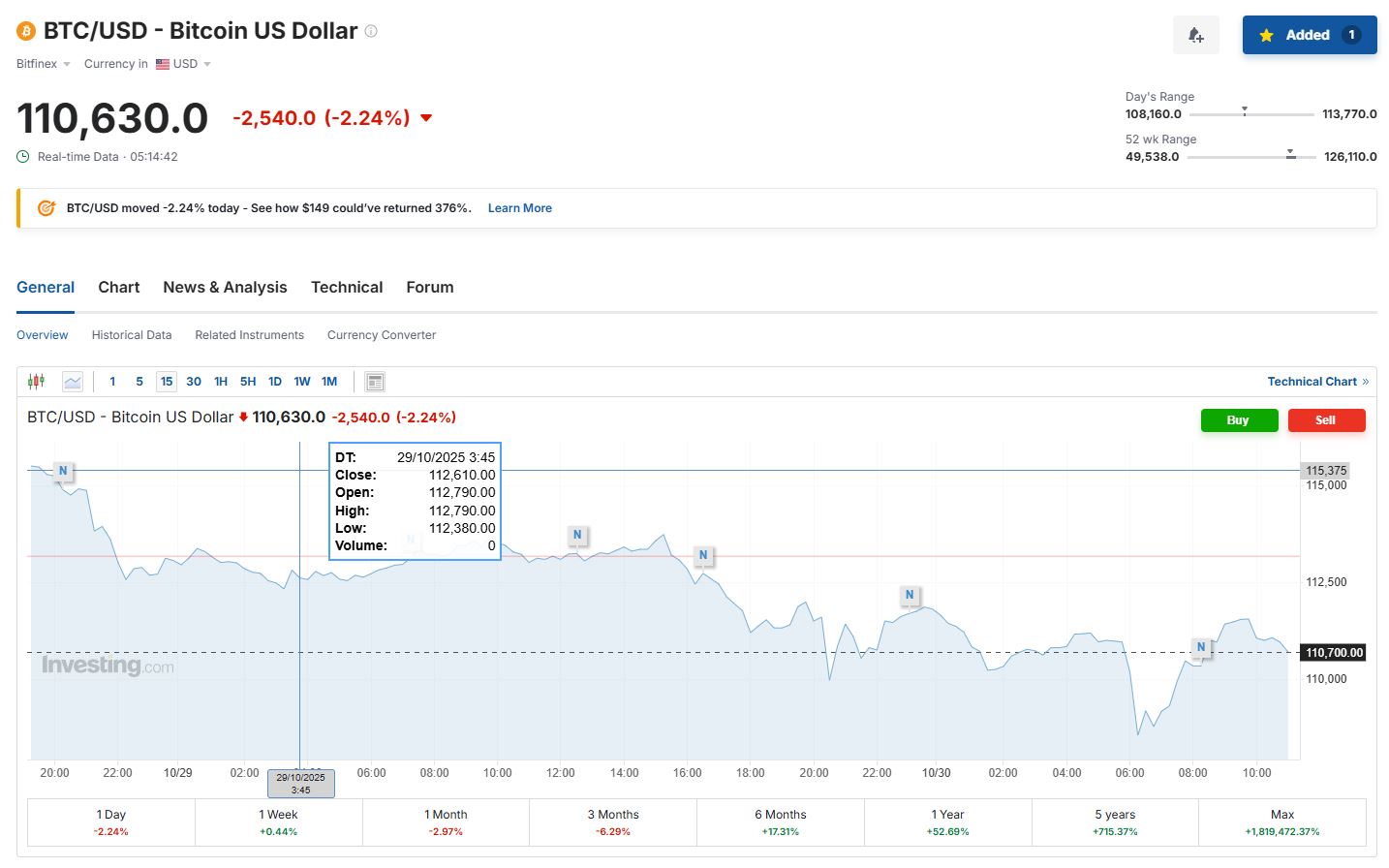Click the 52 wk Range high value 126,110.0
The height and width of the screenshot is (868, 1389).
tap(1350, 157)
